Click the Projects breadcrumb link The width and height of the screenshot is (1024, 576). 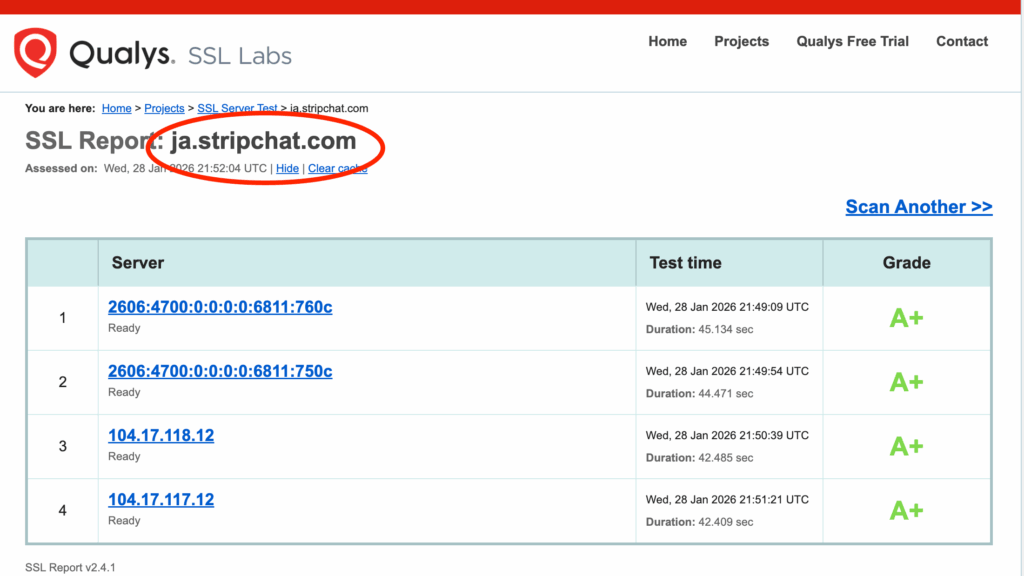click(x=164, y=108)
